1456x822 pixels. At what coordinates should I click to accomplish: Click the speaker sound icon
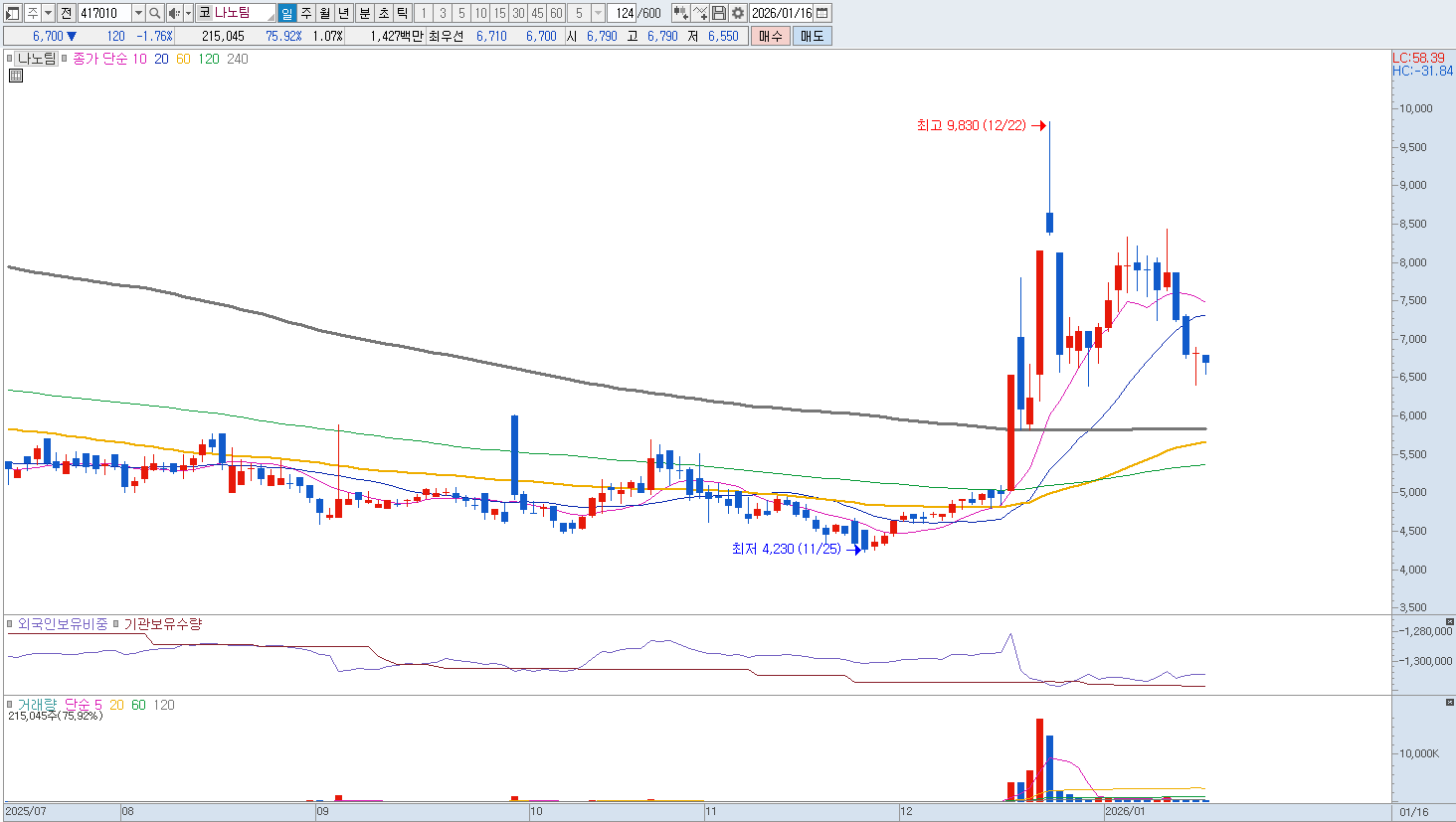pos(174,13)
